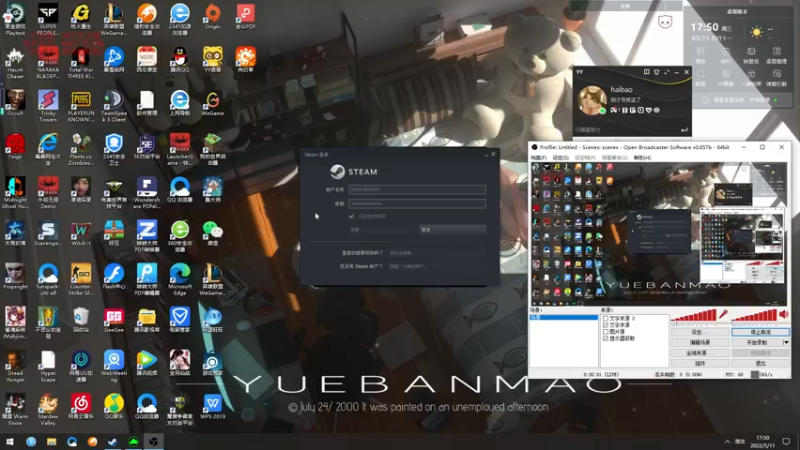The width and height of the screenshot is (800, 450).
Task: Open the Propnight game shortcut
Action: pos(15,277)
